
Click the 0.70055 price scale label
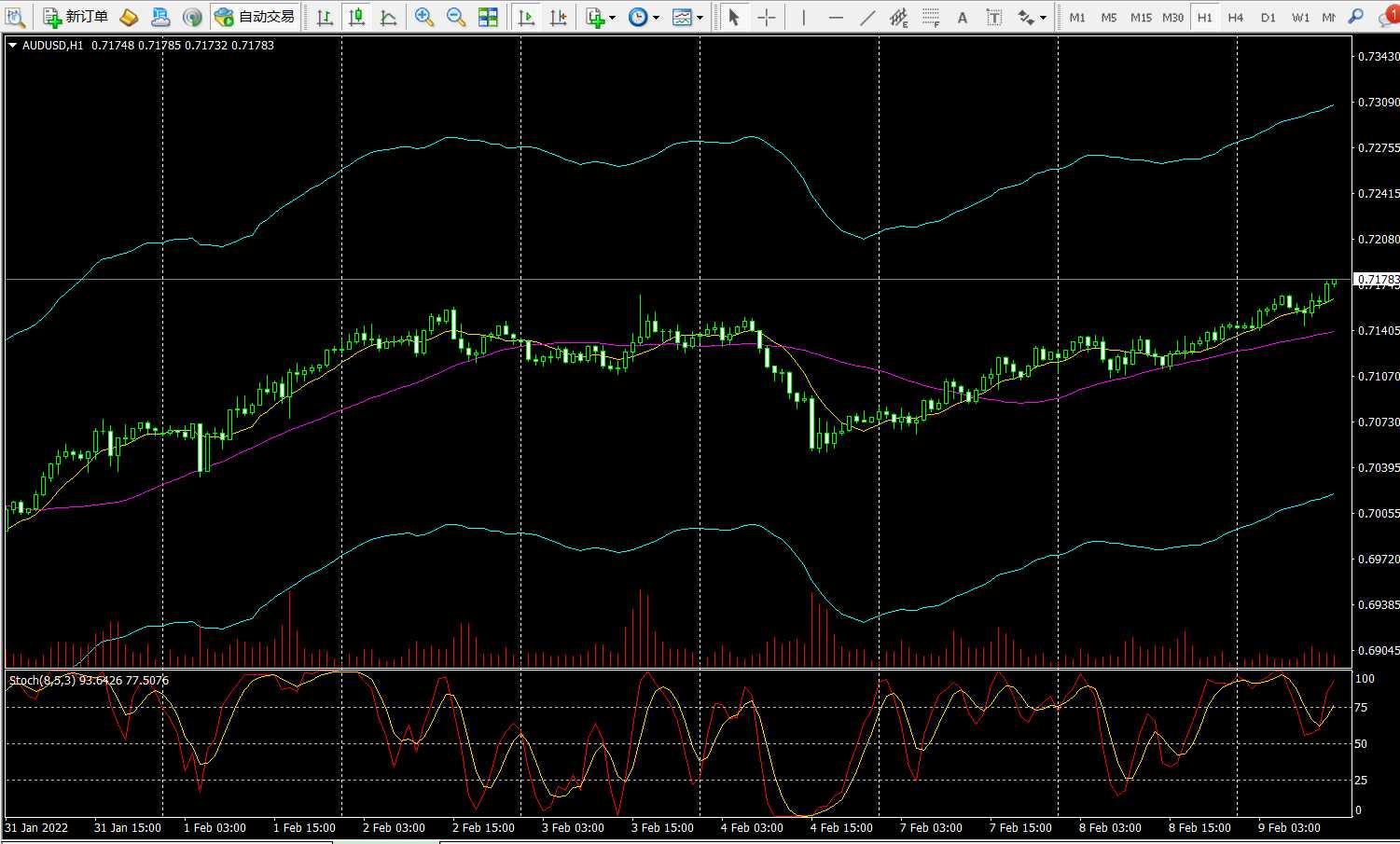[x=1378, y=513]
